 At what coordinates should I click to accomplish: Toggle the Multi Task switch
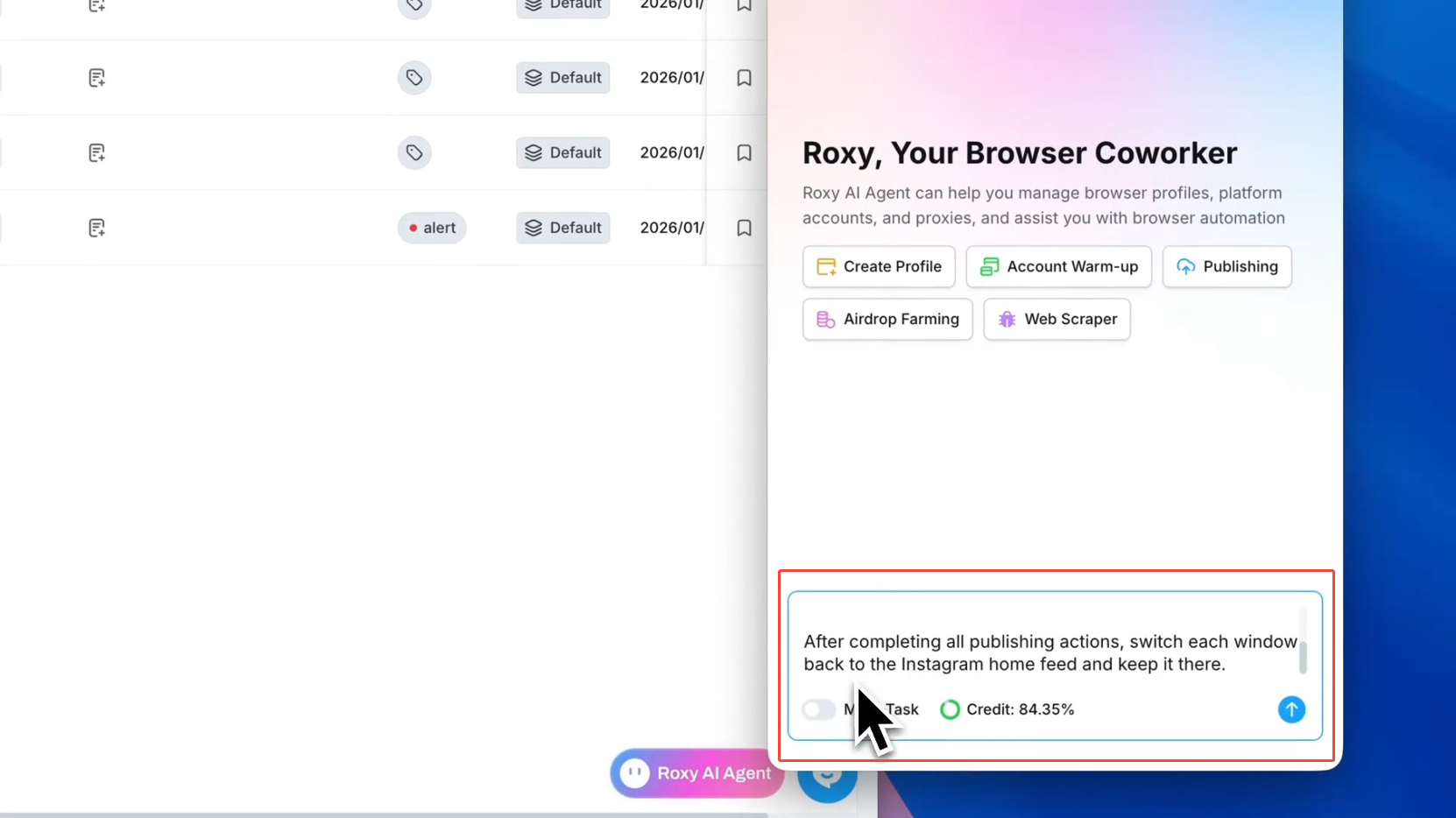click(819, 709)
